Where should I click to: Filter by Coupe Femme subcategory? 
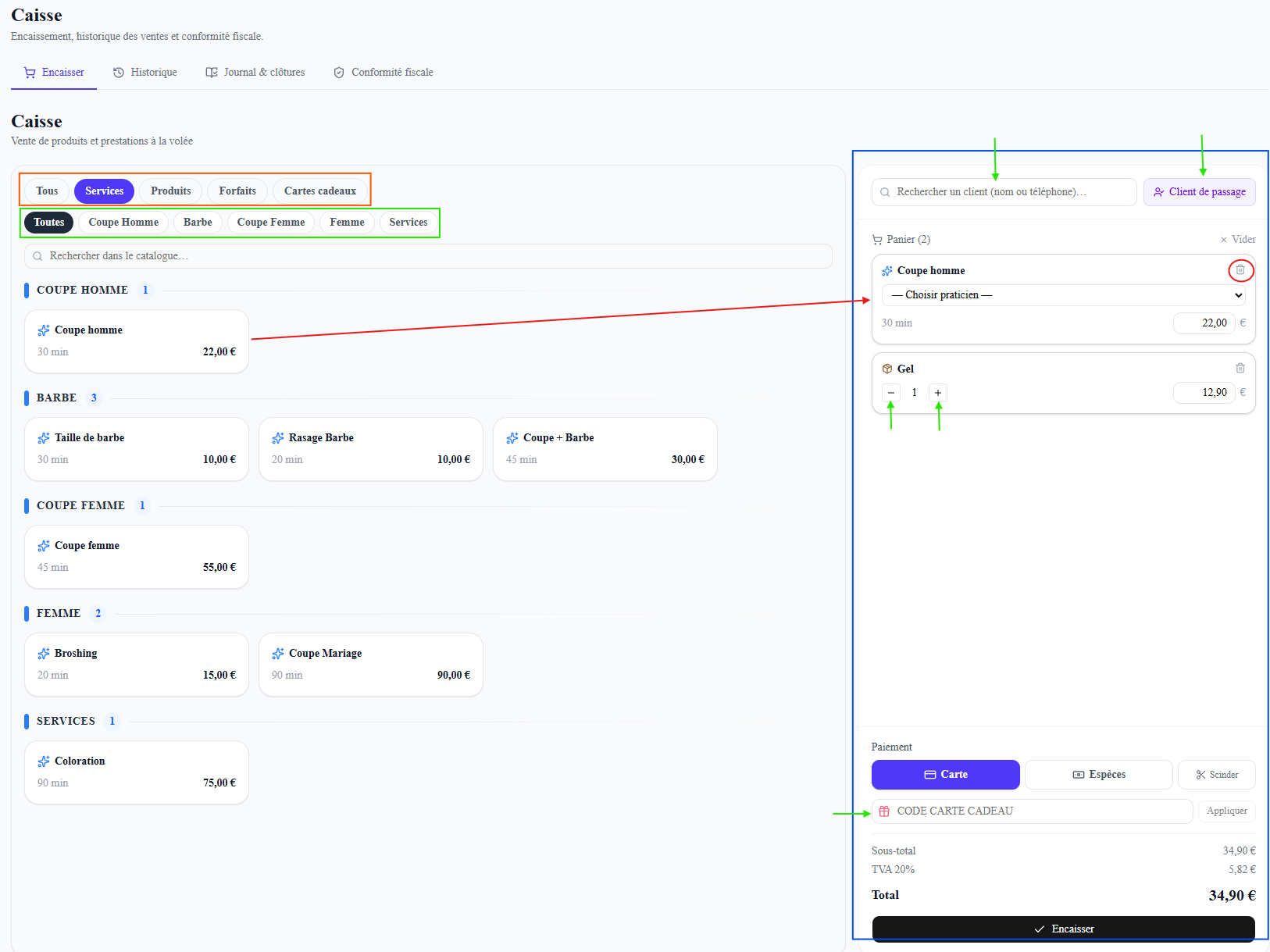pos(271,223)
